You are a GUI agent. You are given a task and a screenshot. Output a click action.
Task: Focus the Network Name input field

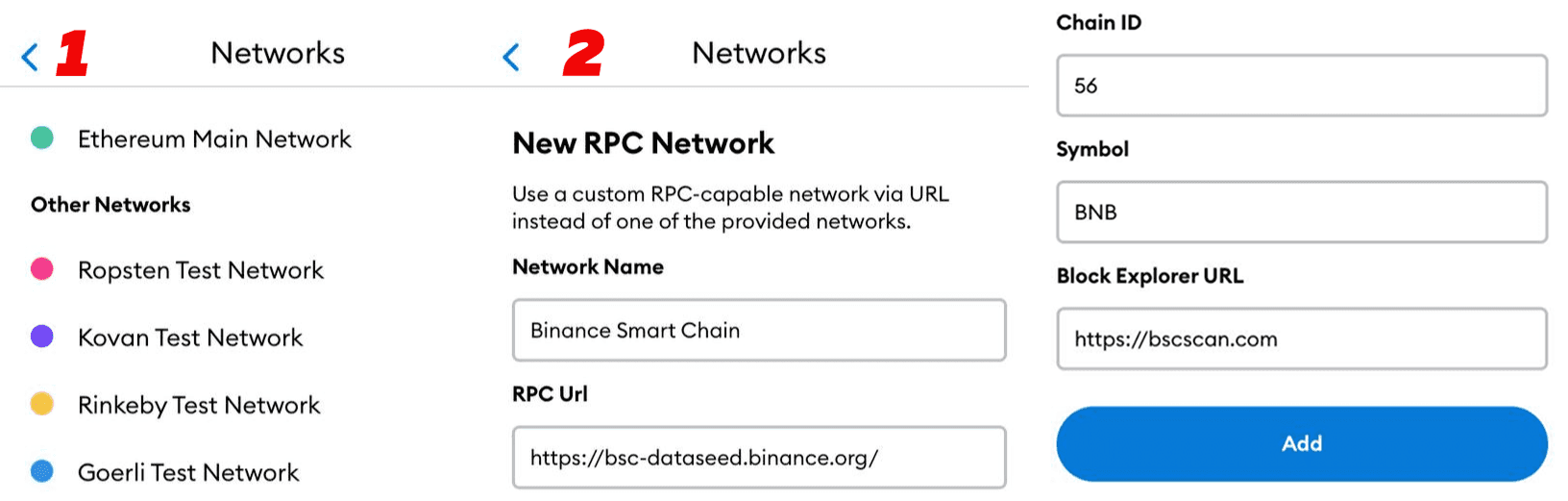pyautogui.click(x=759, y=330)
